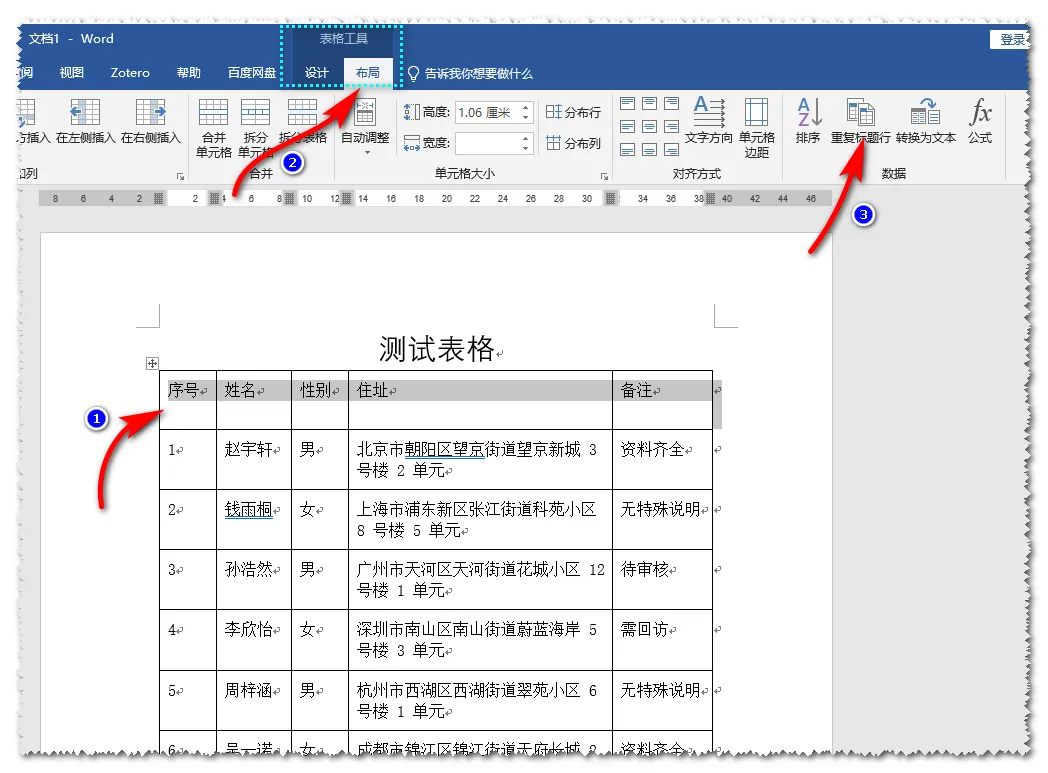Click lightbulb Tell Me search box

tap(470, 73)
